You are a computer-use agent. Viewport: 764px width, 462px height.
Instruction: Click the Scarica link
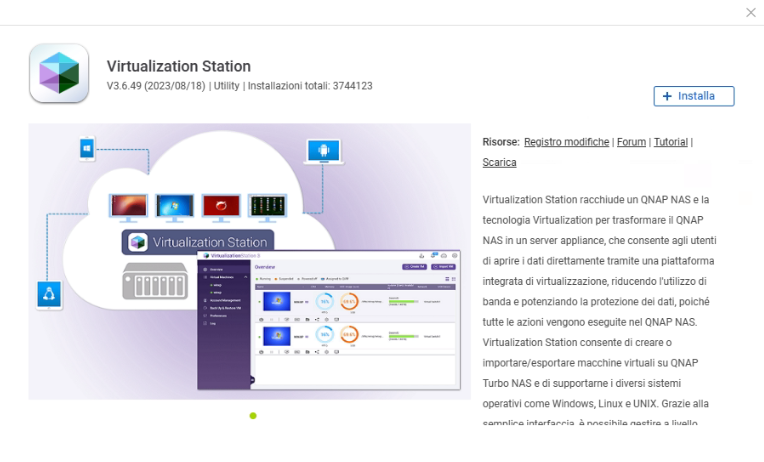point(499,162)
